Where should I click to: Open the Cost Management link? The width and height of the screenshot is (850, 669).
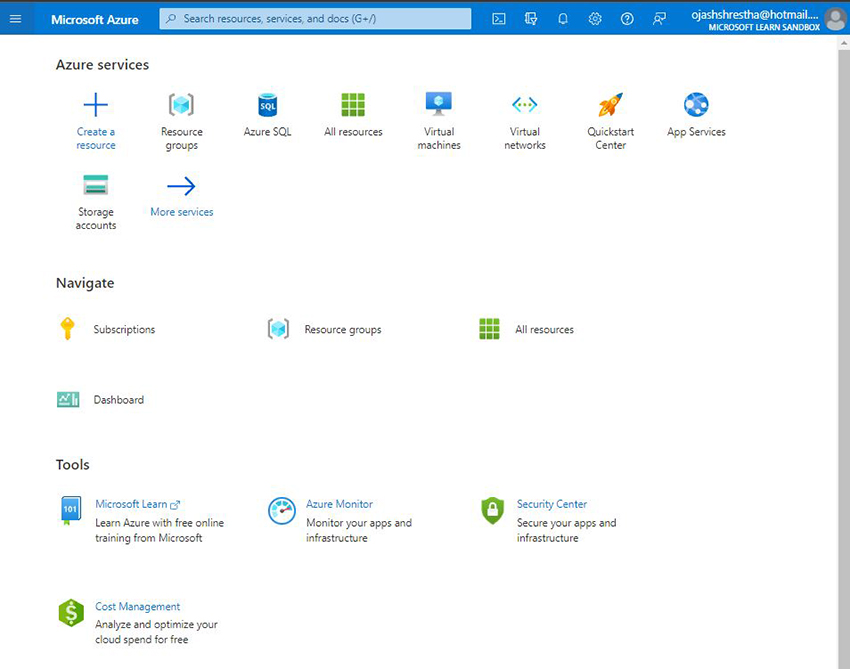137,607
